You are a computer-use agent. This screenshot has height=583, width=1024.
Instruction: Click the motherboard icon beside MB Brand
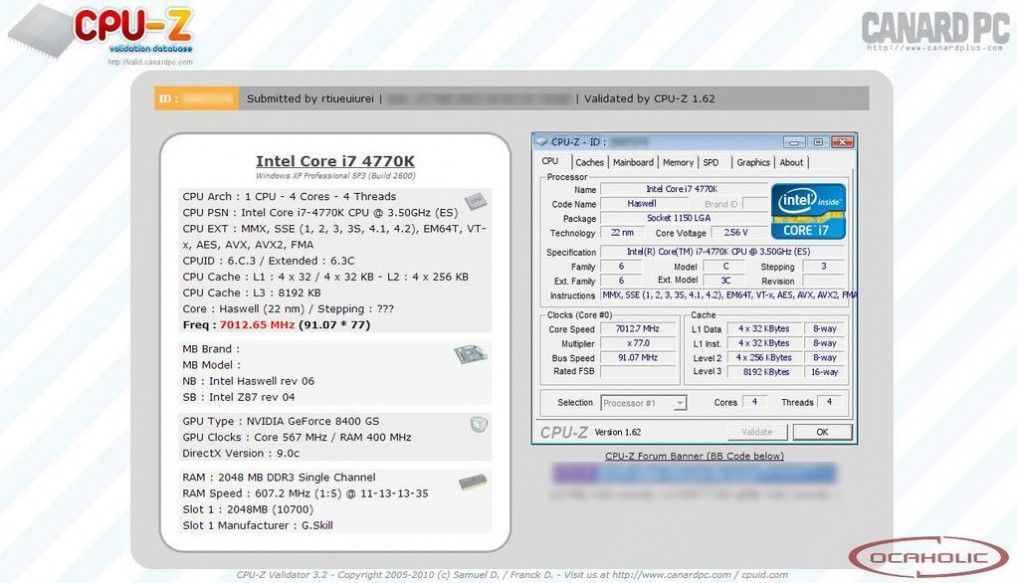click(x=470, y=355)
